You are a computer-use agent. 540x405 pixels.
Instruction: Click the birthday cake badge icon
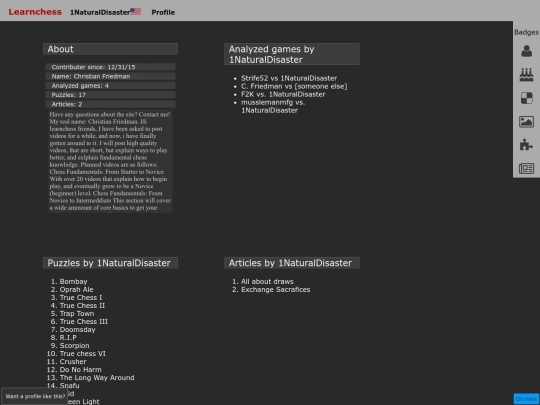click(x=526, y=74)
